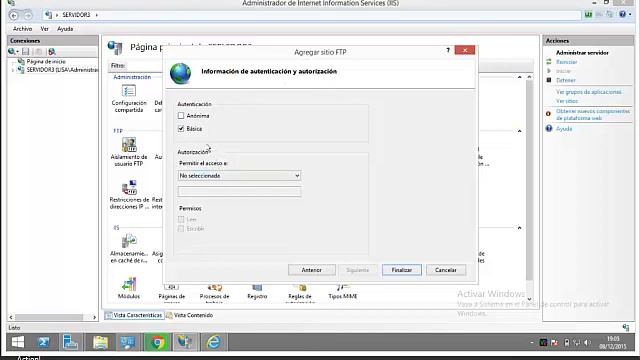The height and width of the screenshot is (360, 640).
Task: Open Server Manager from the taskbar
Action: (71, 342)
